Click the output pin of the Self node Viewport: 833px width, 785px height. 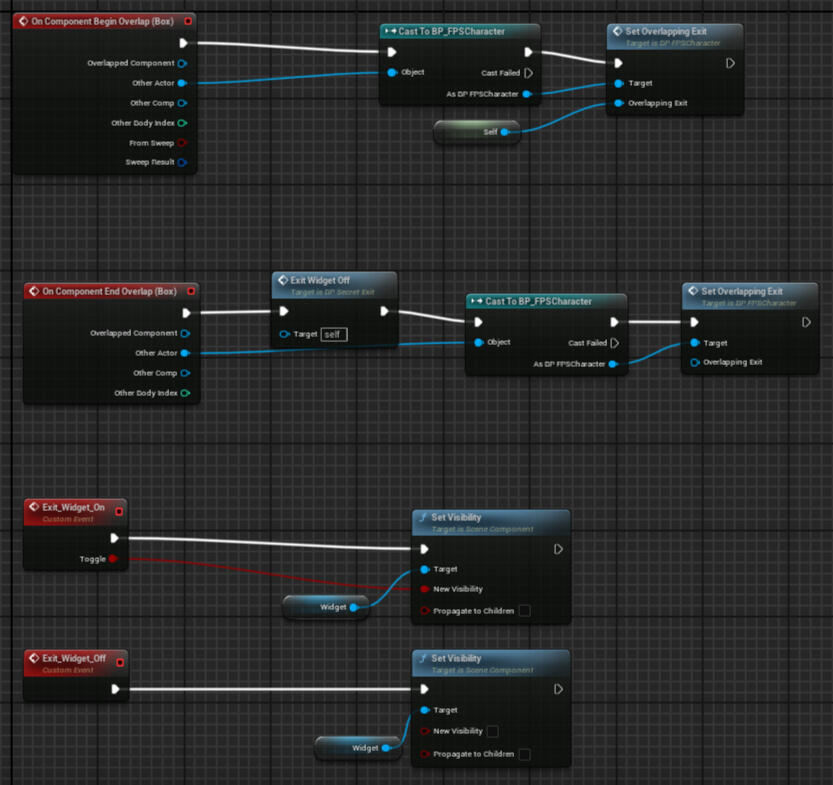pos(504,131)
